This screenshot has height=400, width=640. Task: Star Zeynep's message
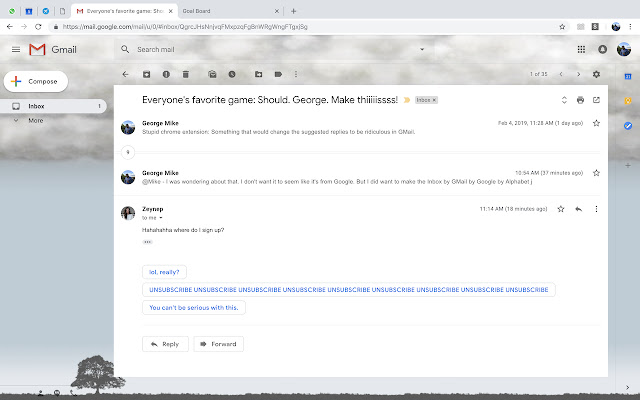561,209
